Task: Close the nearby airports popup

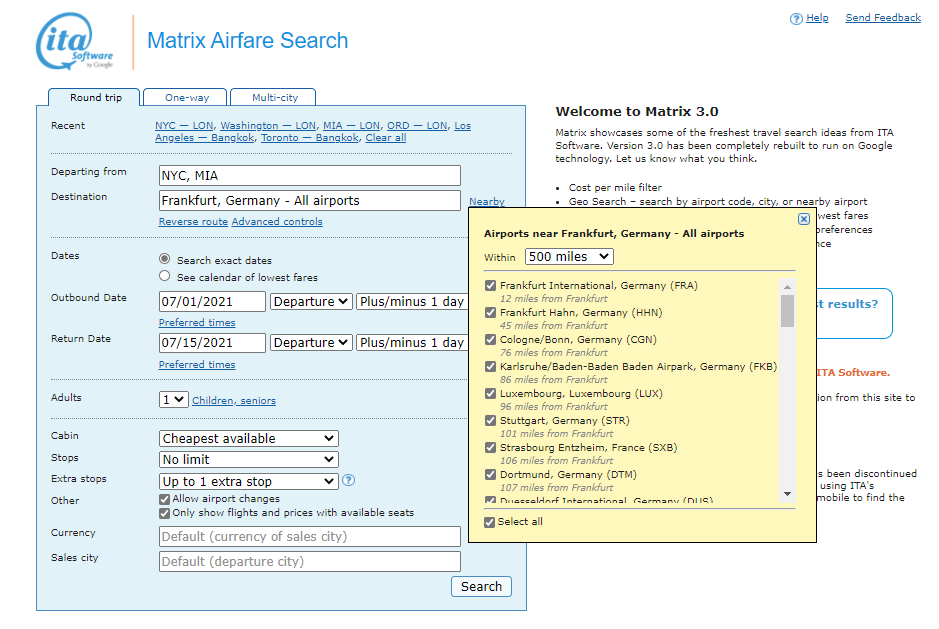Action: pos(804,219)
